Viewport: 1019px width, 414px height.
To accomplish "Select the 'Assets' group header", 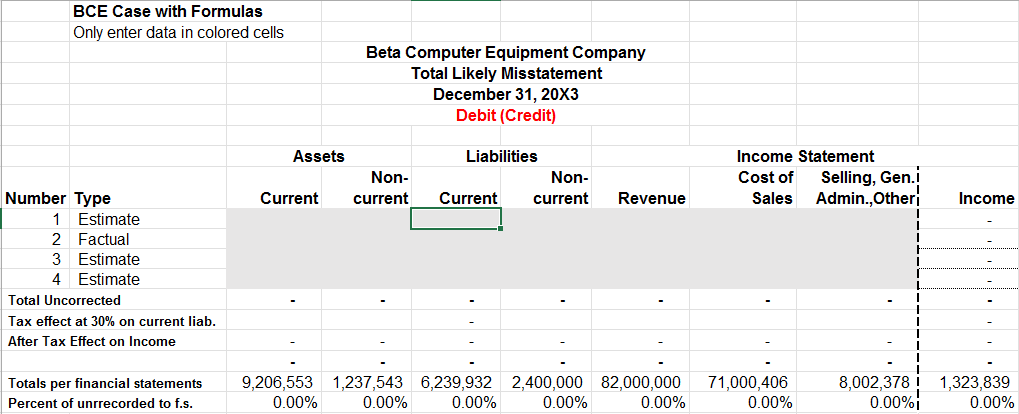I will [318, 156].
